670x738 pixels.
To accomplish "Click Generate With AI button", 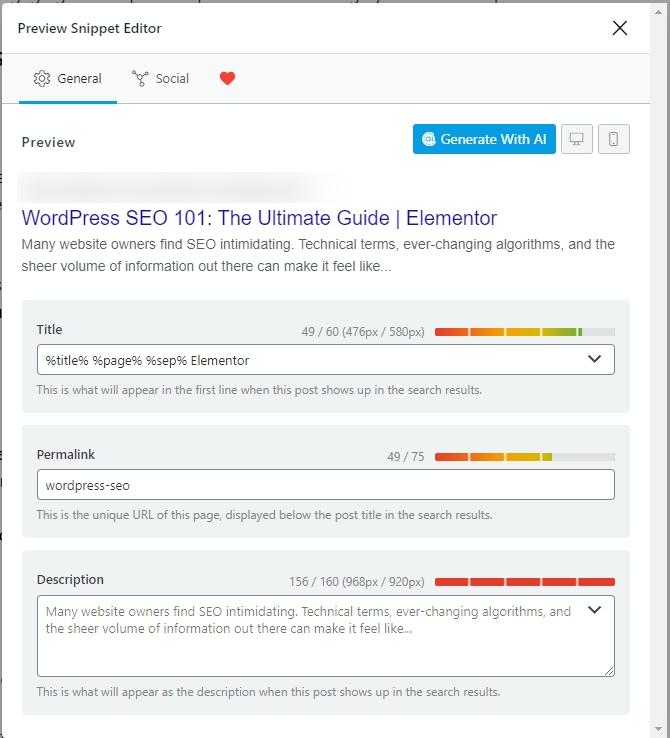I will pos(484,139).
